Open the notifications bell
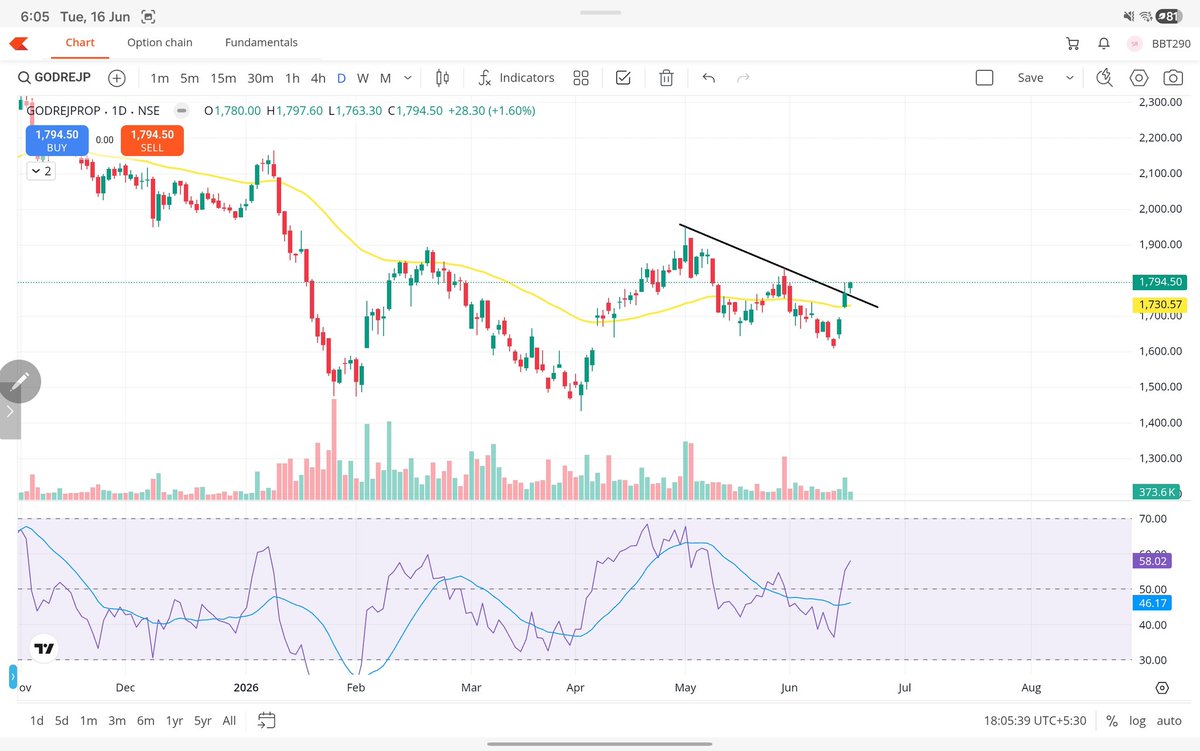This screenshot has height=751, width=1200. [x=1104, y=43]
